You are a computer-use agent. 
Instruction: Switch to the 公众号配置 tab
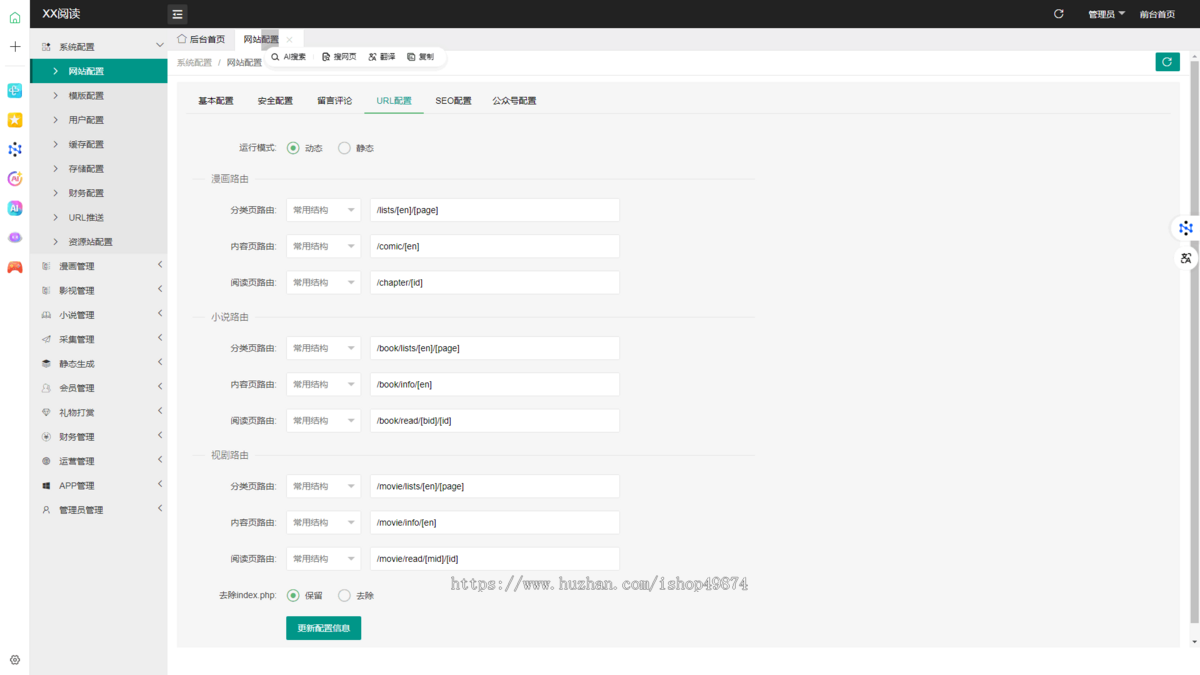click(514, 101)
